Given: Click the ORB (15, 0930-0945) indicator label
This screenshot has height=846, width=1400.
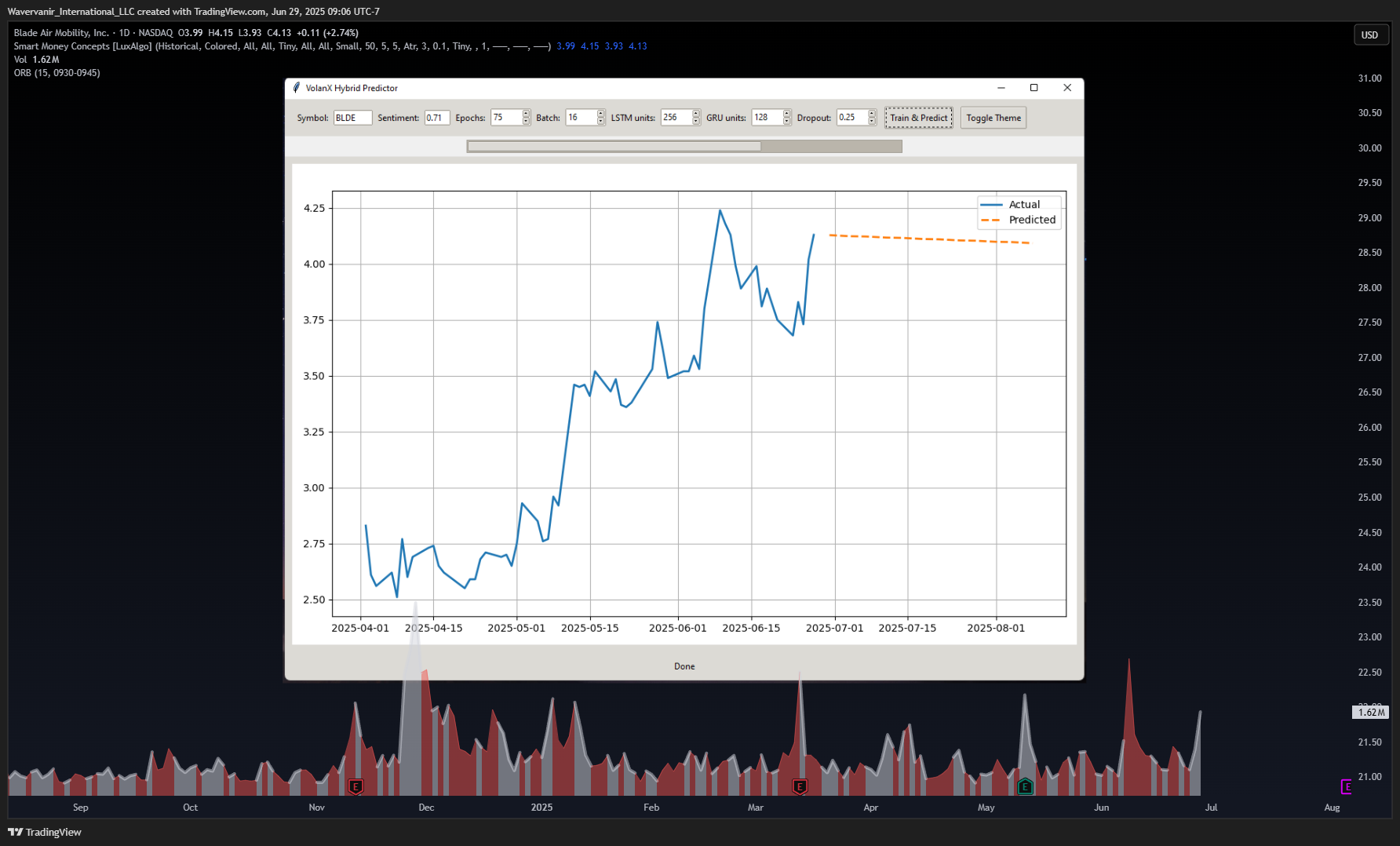Looking at the screenshot, I should point(57,73).
